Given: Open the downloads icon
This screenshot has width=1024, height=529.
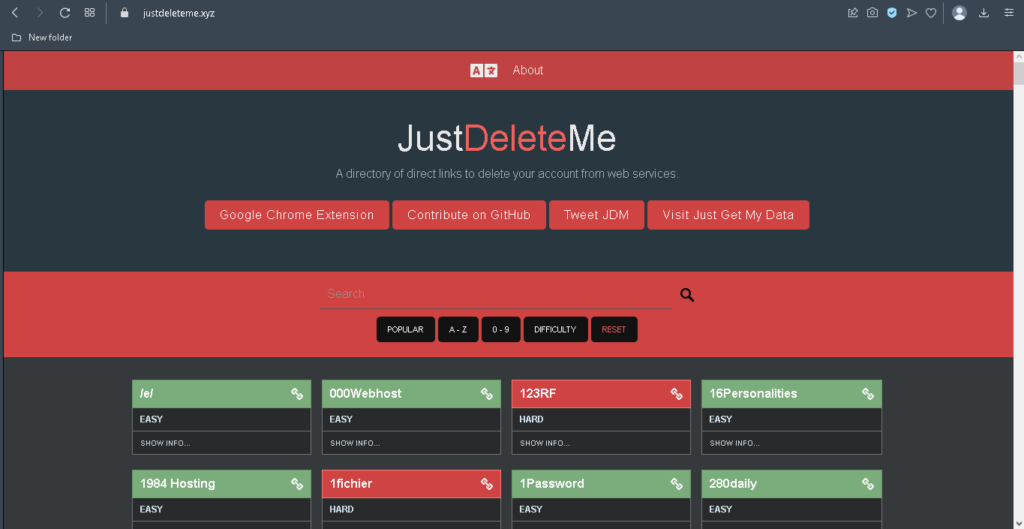Looking at the screenshot, I should [x=984, y=12].
